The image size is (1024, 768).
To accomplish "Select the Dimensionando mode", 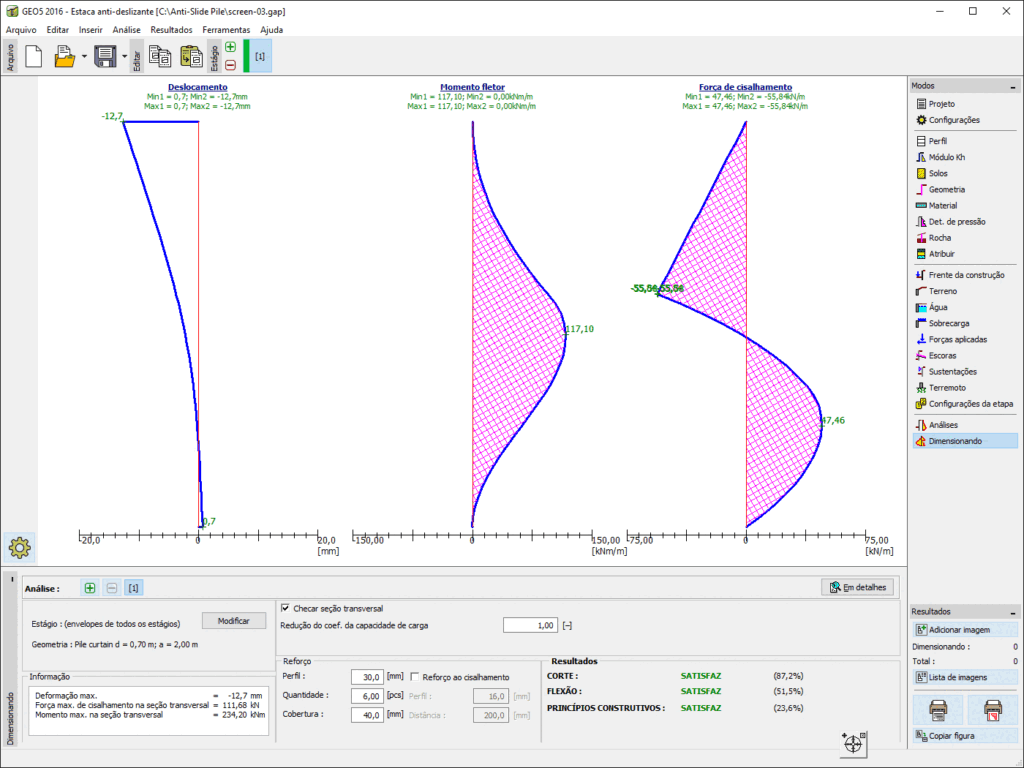I will point(965,441).
